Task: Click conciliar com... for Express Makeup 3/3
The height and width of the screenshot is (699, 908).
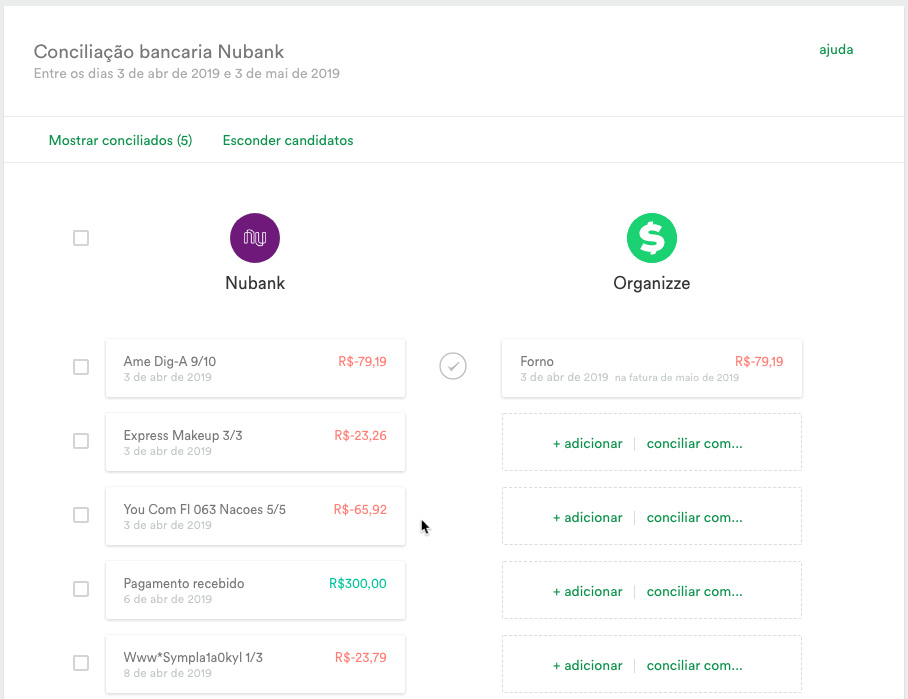Action: coord(694,444)
